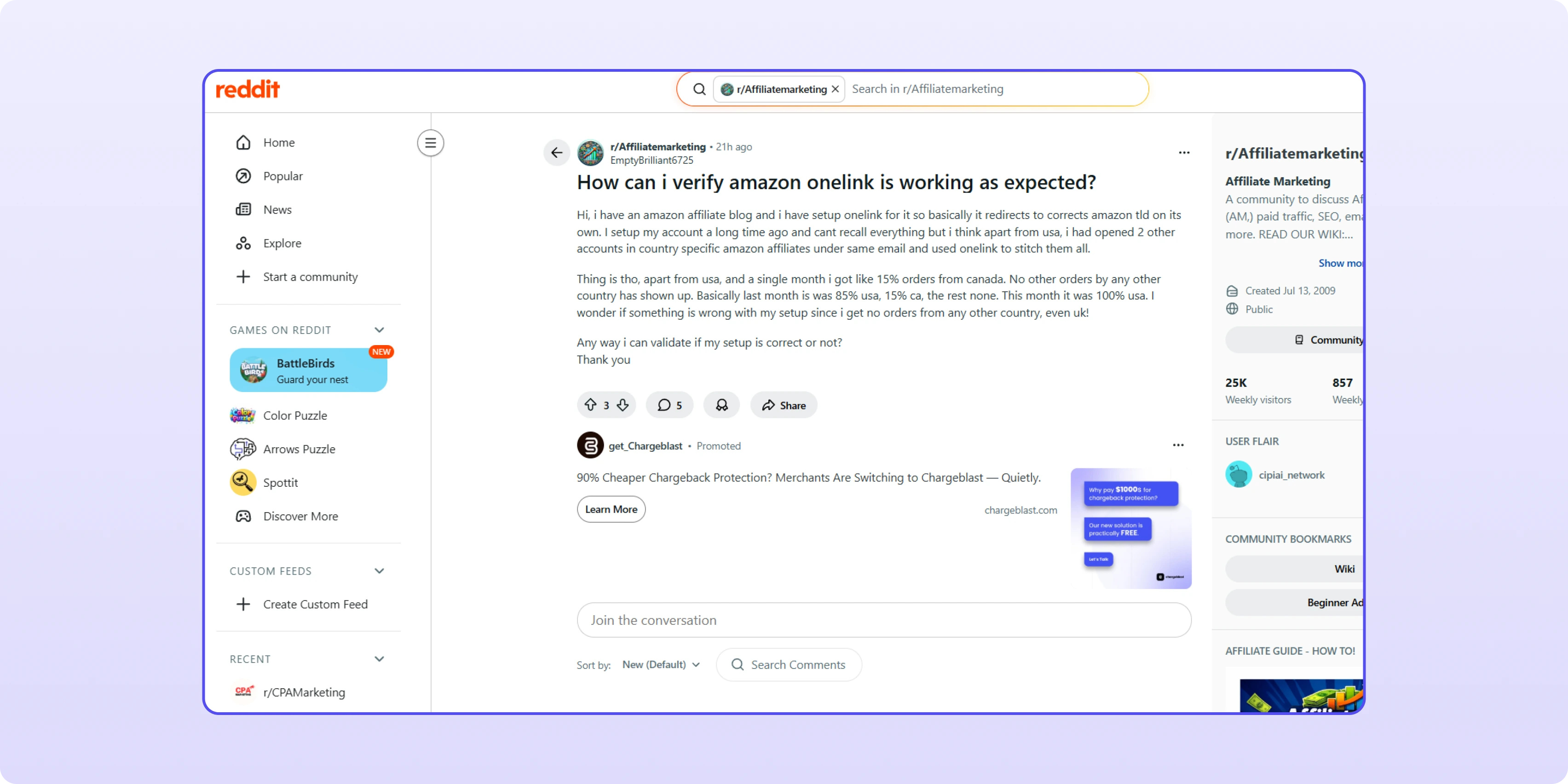
Task: Remove the r/Affiliatemarketing search filter chip
Action: pos(835,89)
